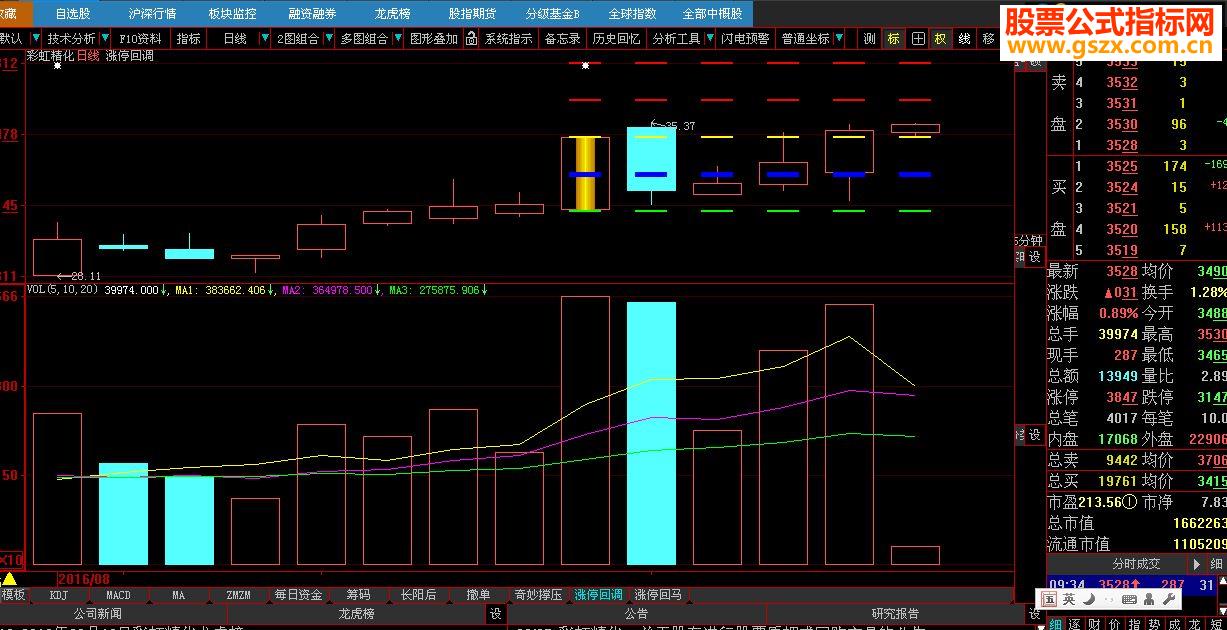Click the IME wrench settings icon
The width and height of the screenshot is (1227, 630).
coord(1168,599)
